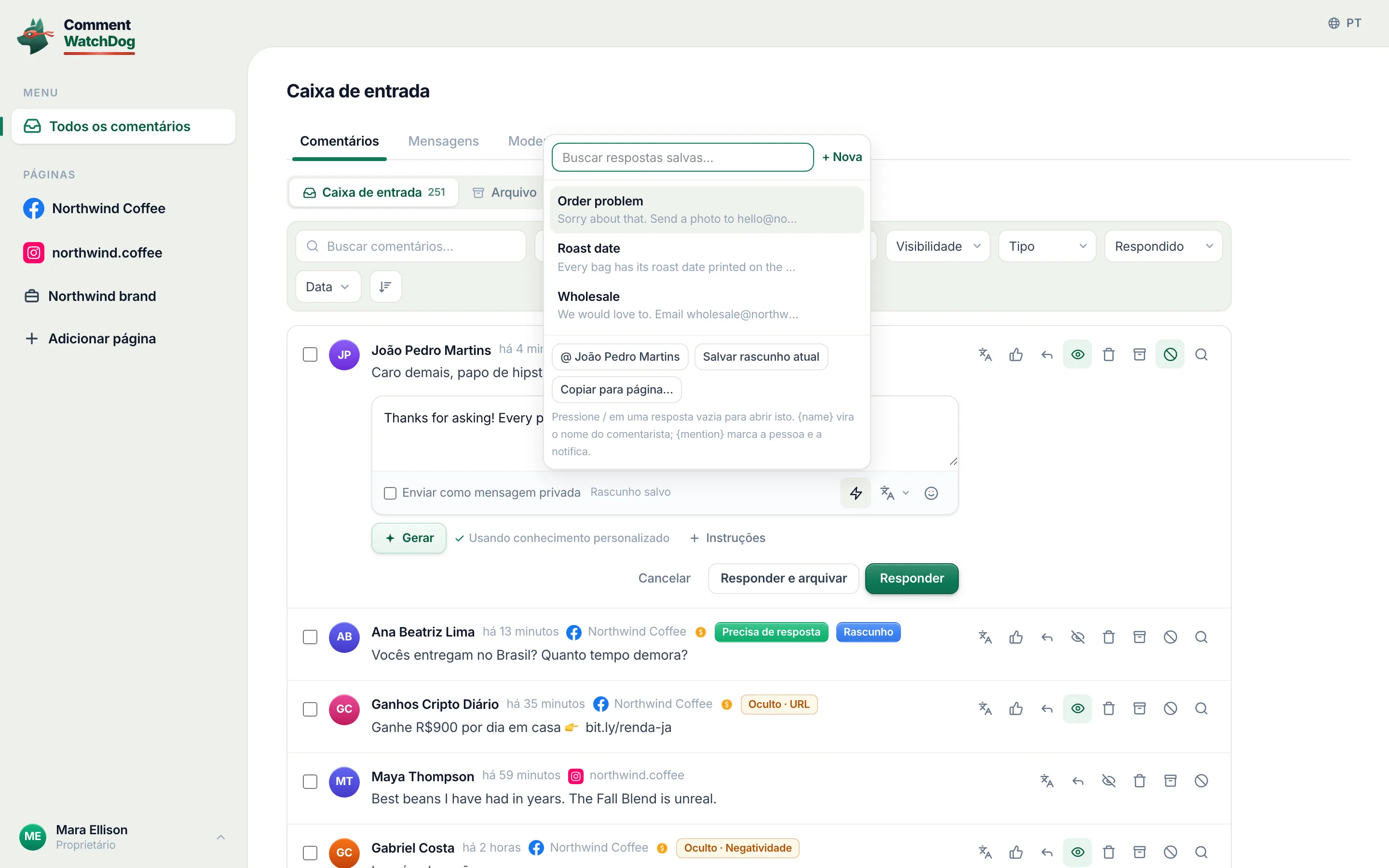Click Responder e arquivar button

coord(783,578)
